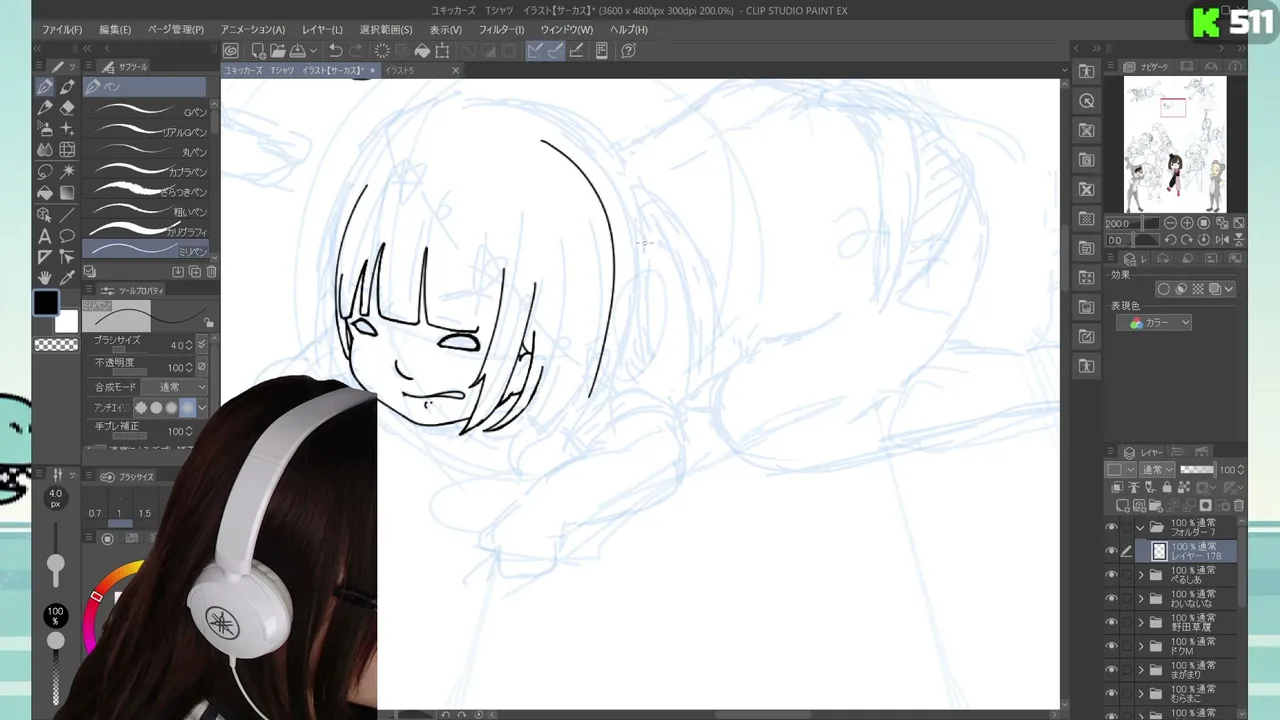The image size is (1280, 720).
Task: Open the 合成モード blending mode dropdown
Action: pos(174,387)
